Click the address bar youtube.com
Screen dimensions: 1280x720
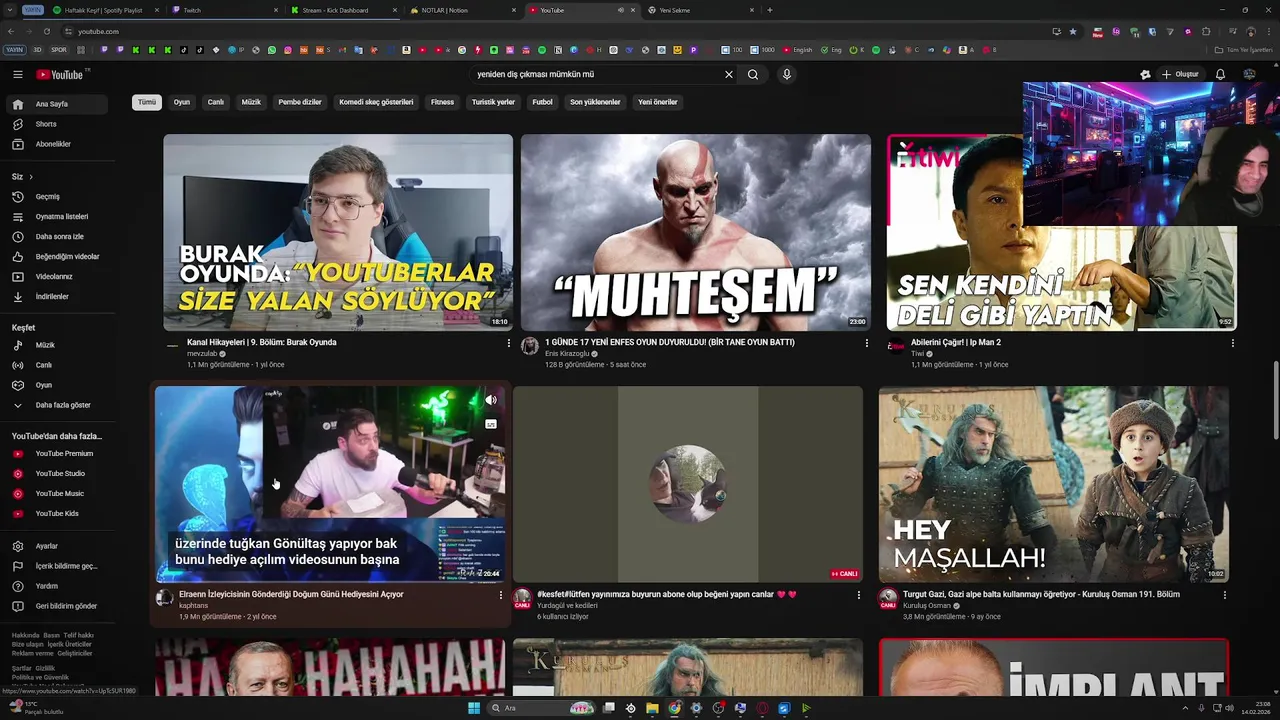[98, 31]
